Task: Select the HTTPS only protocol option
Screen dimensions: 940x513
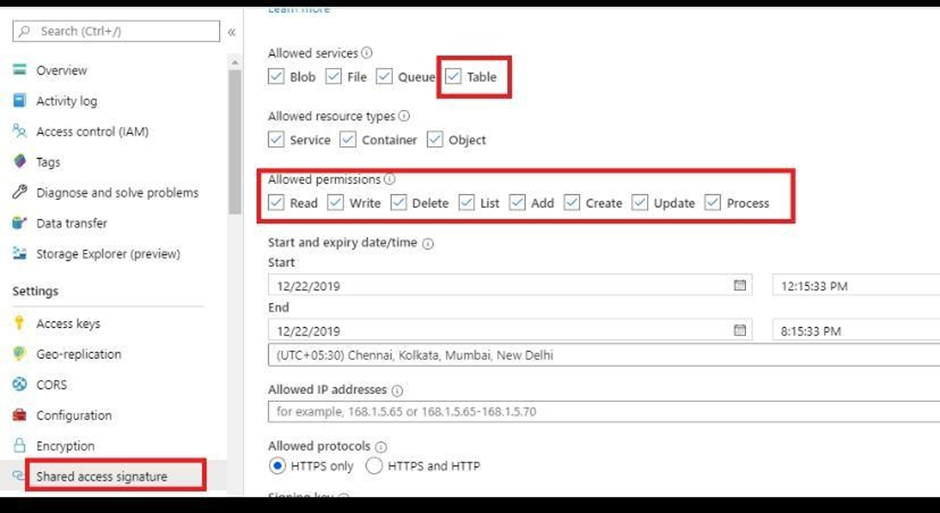Action: (277, 466)
